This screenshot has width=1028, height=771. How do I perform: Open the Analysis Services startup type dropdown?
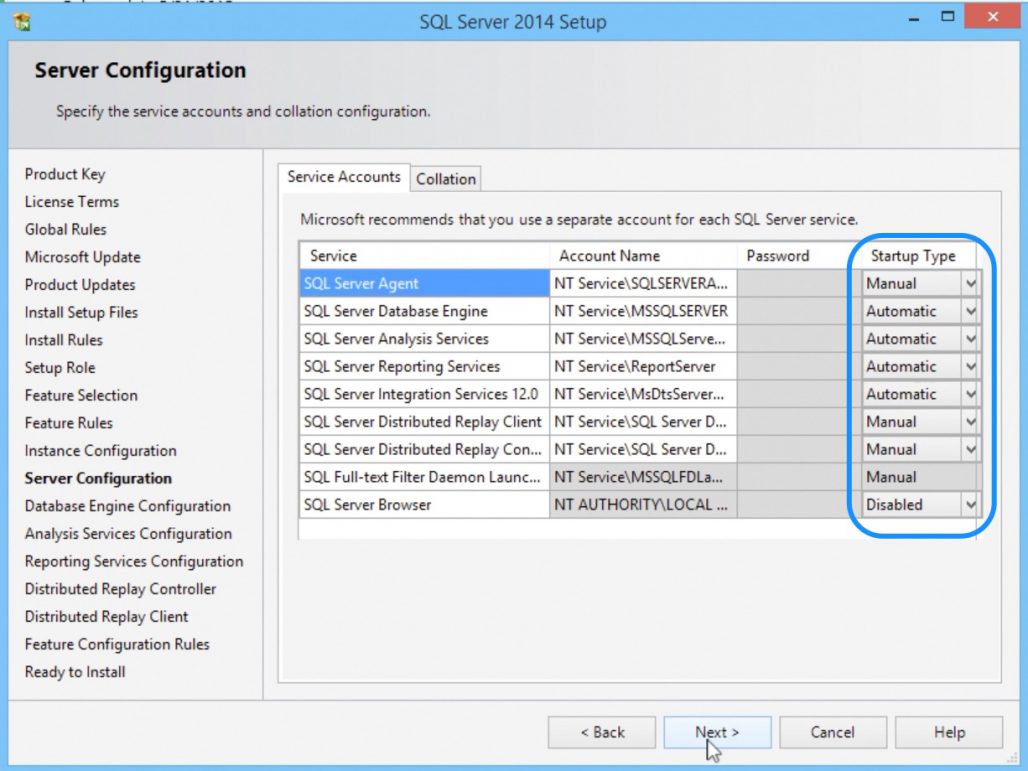[968, 339]
